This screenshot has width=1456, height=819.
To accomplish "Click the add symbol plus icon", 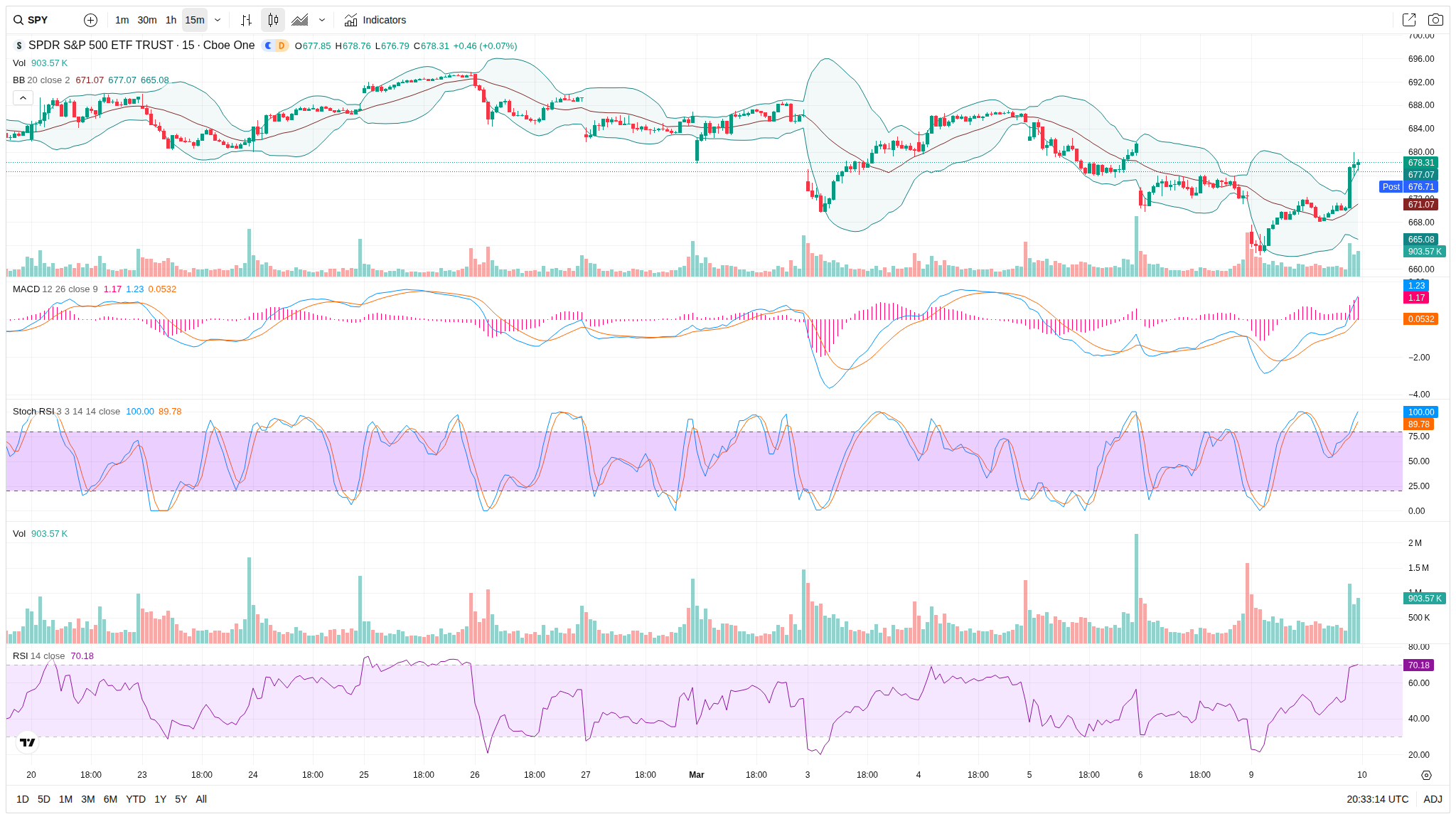I will pos(90,20).
